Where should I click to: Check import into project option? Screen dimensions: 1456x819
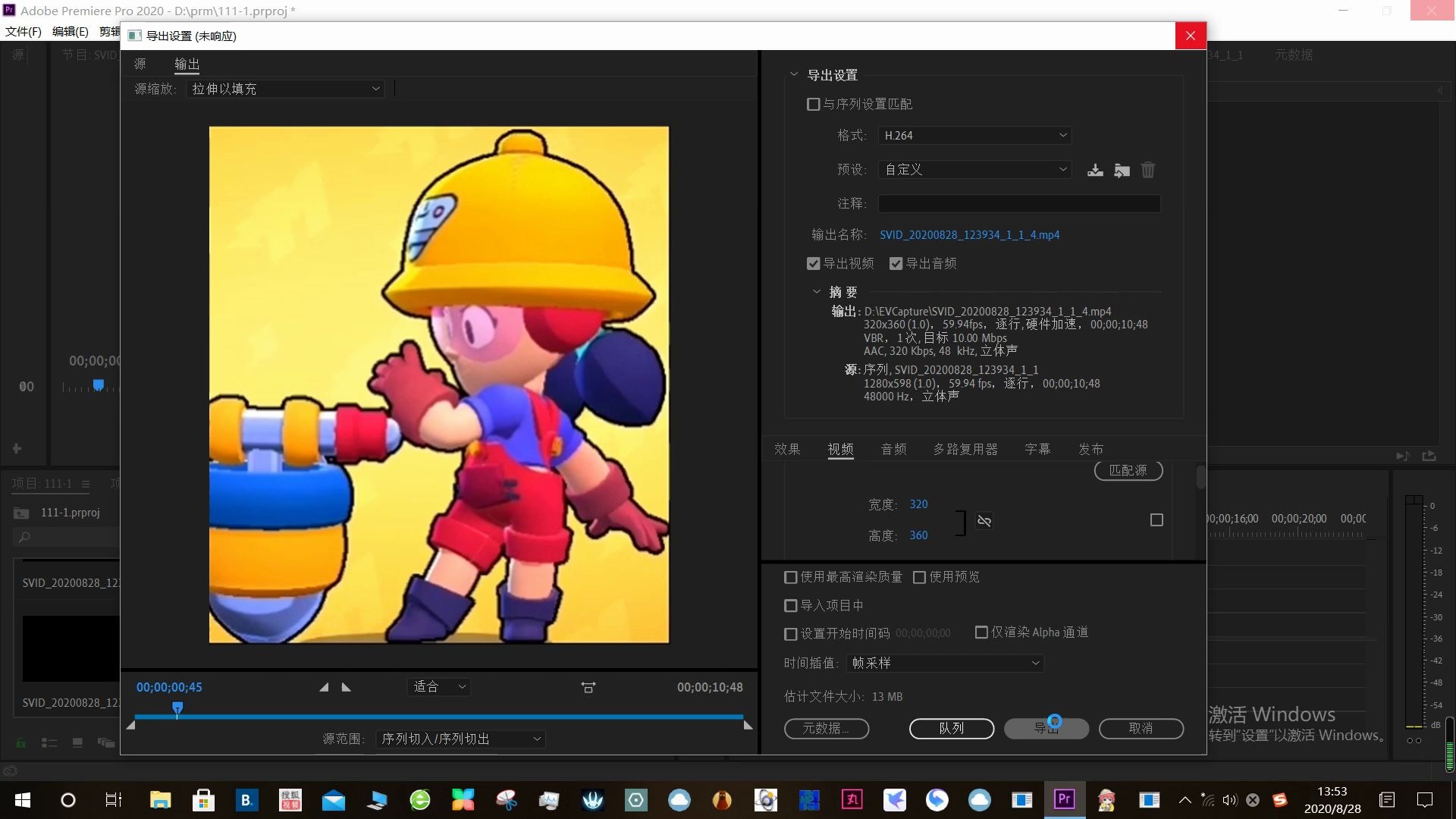[x=790, y=605]
